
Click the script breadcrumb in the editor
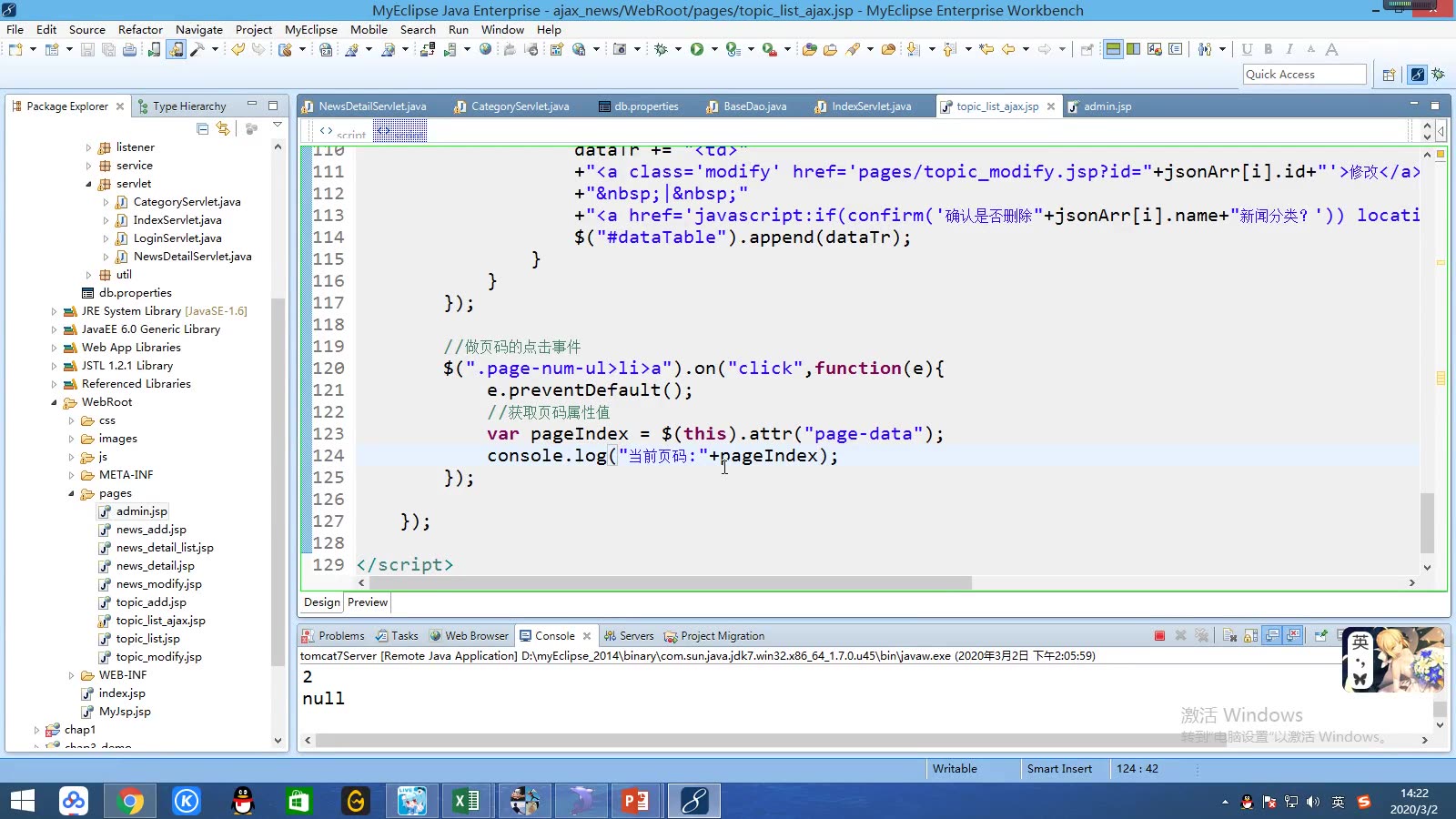343,133
